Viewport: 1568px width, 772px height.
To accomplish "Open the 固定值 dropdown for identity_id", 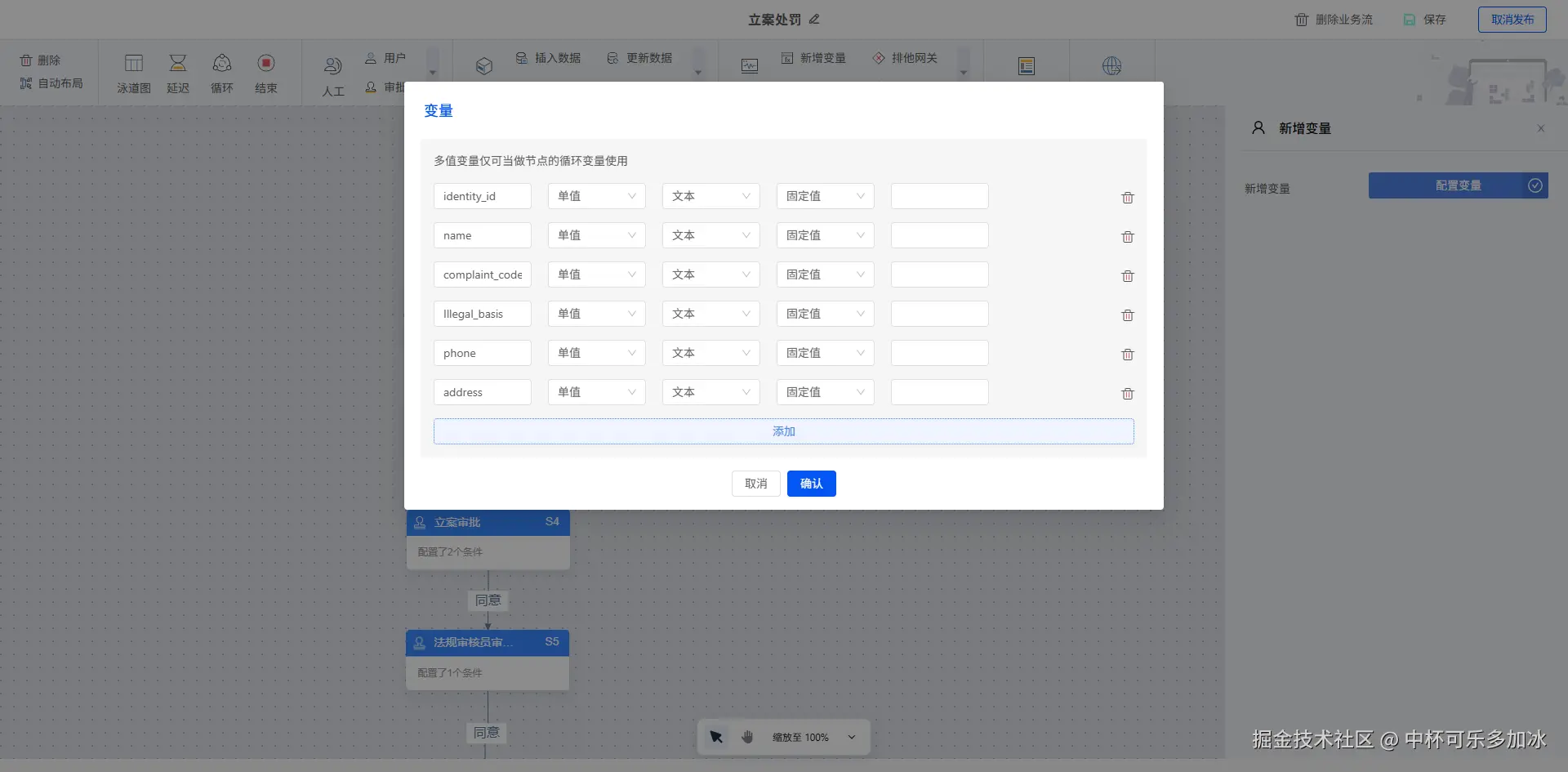I will [825, 196].
